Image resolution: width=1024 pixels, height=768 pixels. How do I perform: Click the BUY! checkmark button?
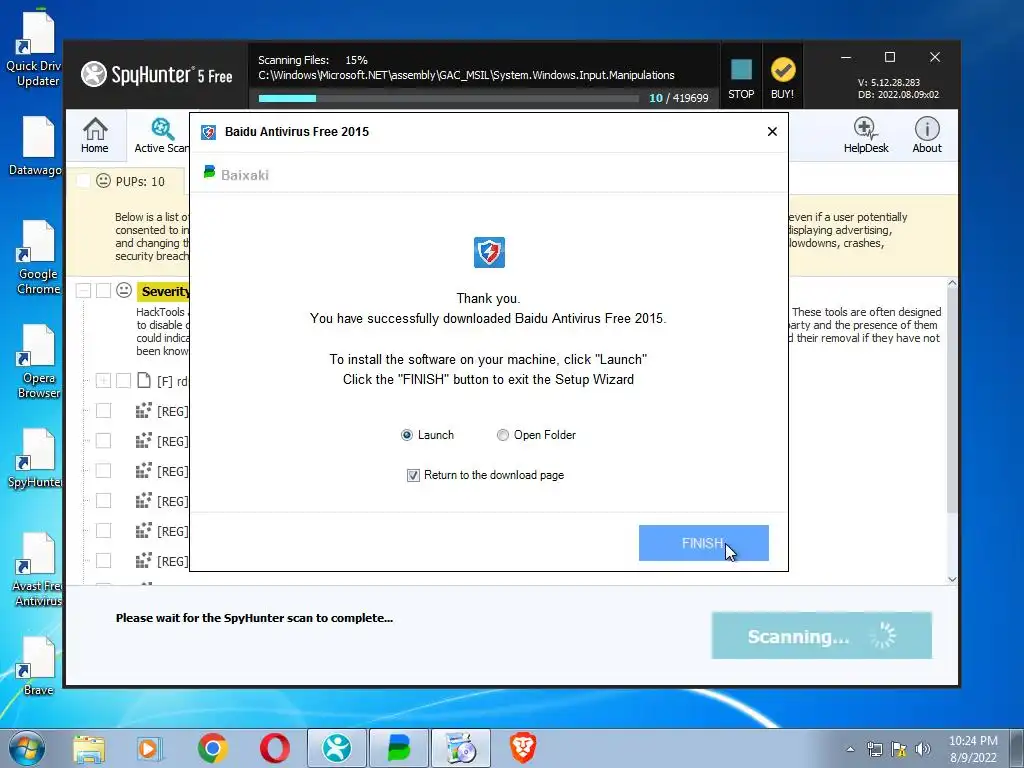[x=782, y=78]
